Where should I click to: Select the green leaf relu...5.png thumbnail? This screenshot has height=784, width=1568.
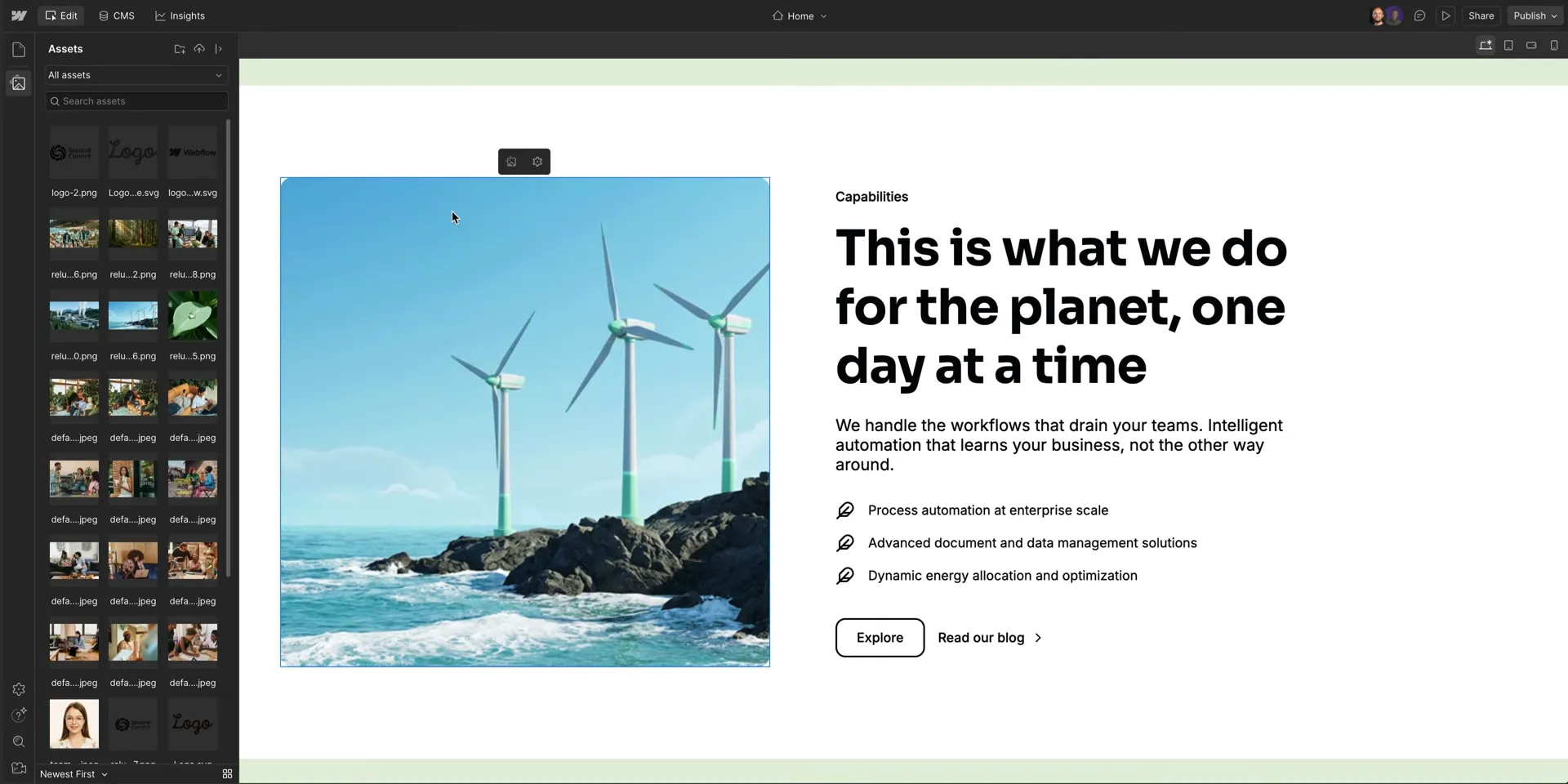(193, 316)
